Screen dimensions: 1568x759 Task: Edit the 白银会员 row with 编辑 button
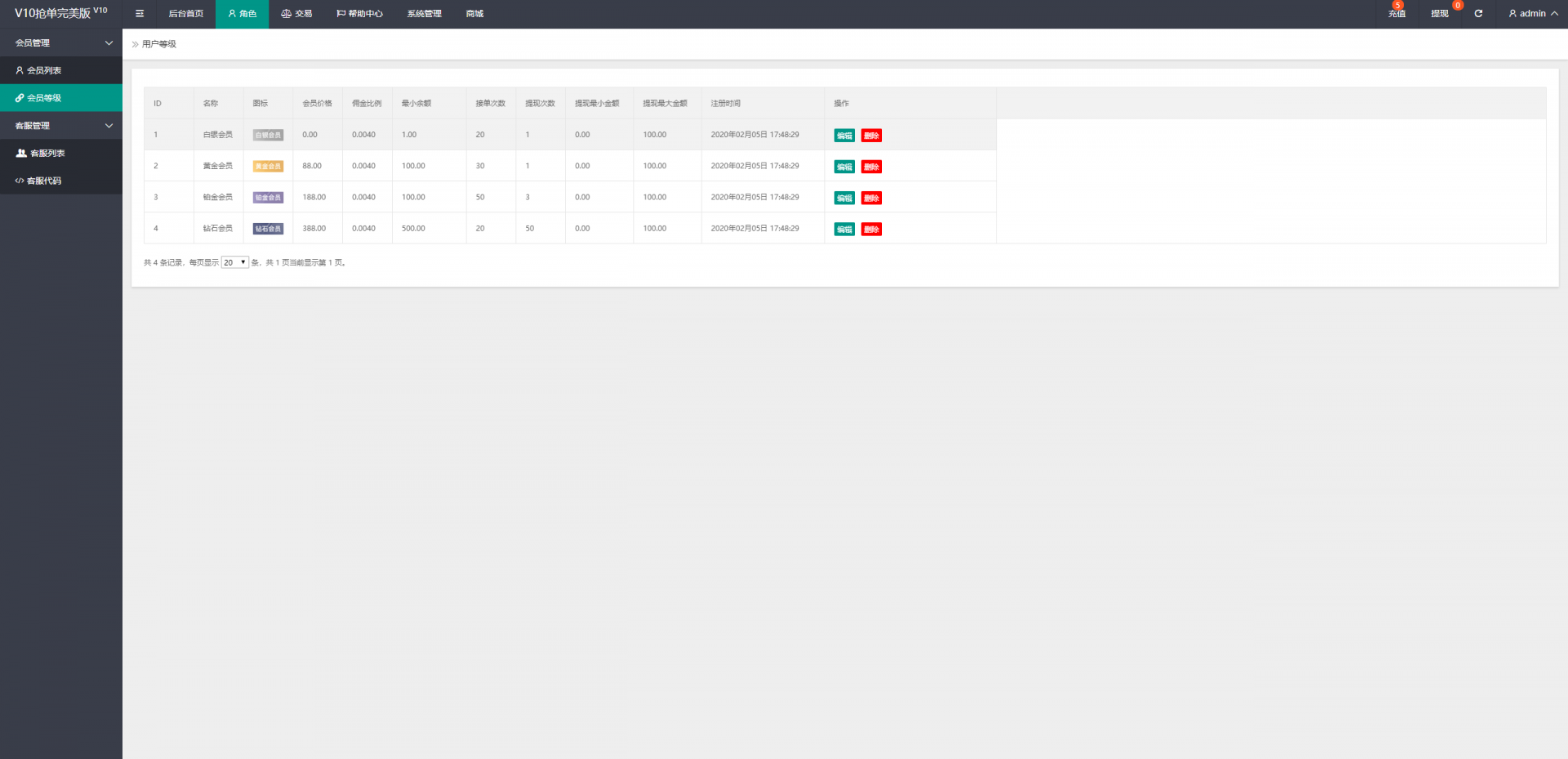pyautogui.click(x=844, y=136)
